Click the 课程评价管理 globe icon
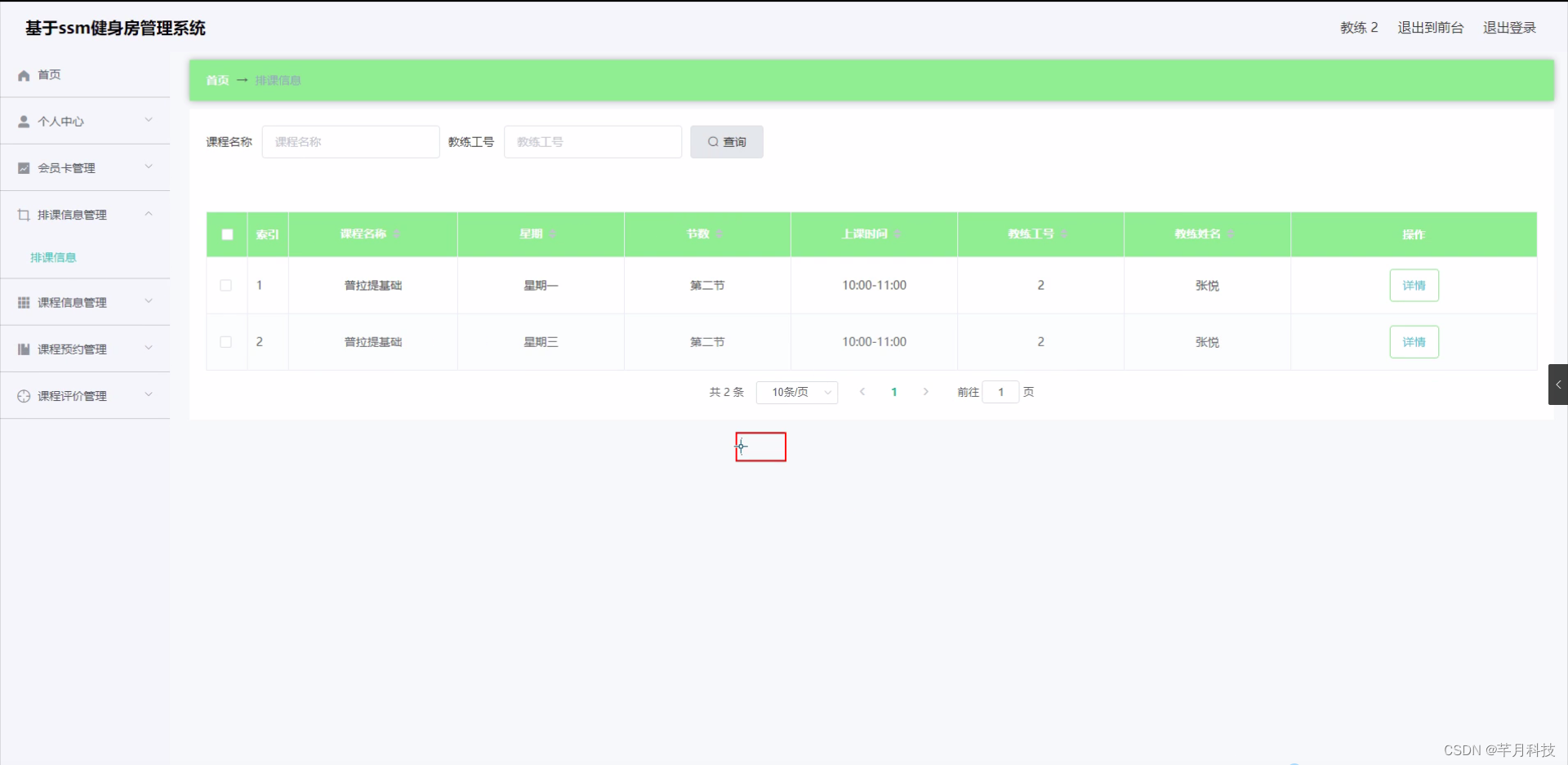This screenshot has width=1568, height=765. coord(23,395)
